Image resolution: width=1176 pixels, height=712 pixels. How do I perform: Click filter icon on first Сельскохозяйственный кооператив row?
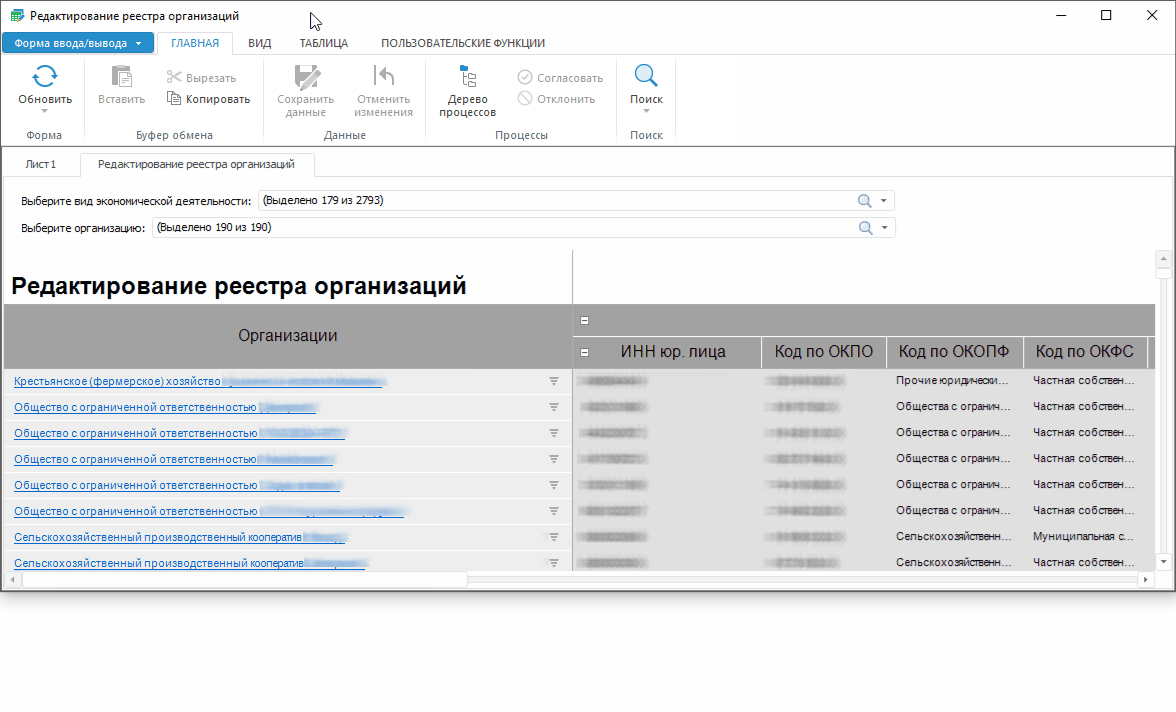(553, 537)
